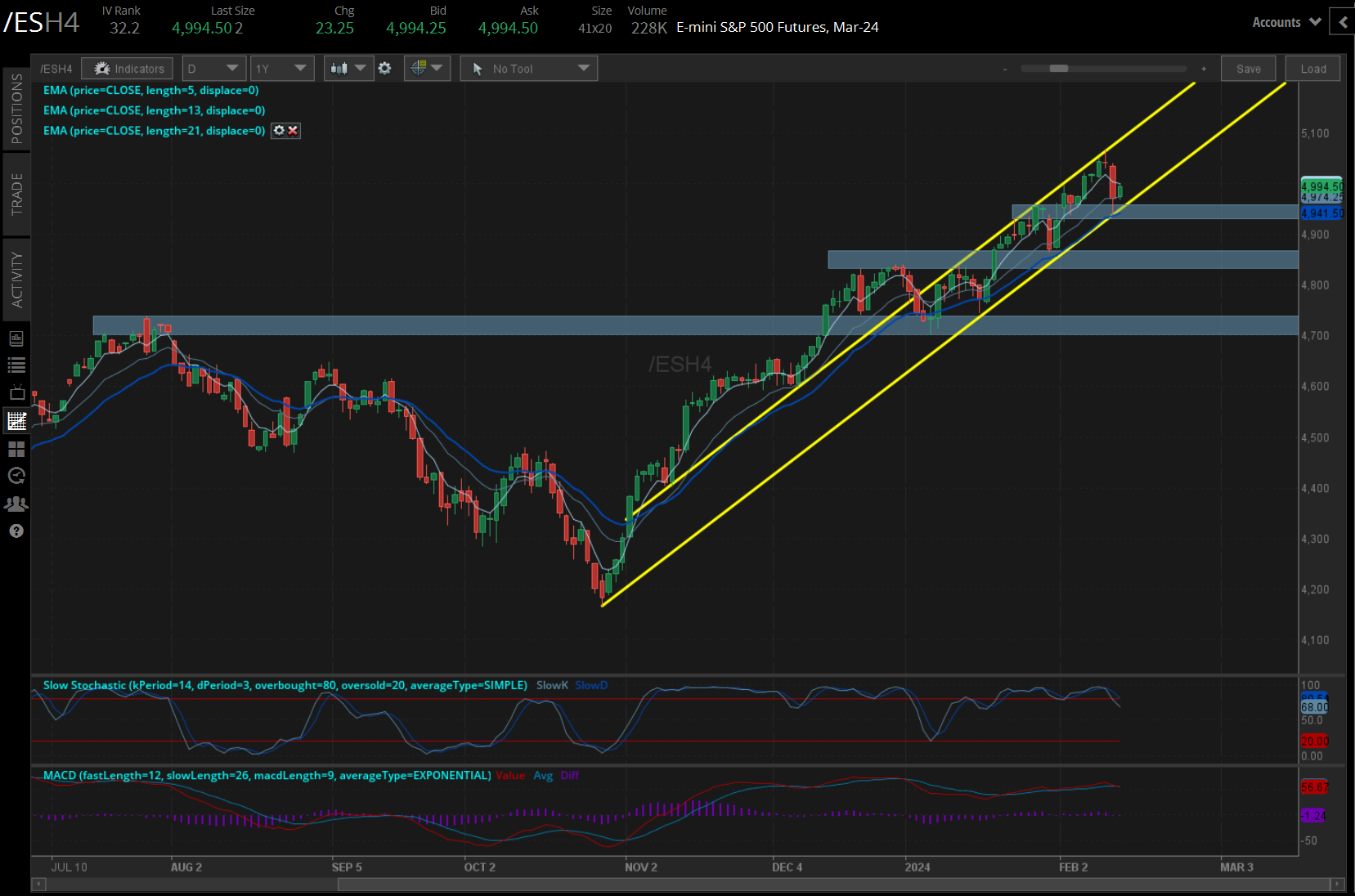
Task: Switch to the POSITIONS side tab
Action: tap(16, 109)
